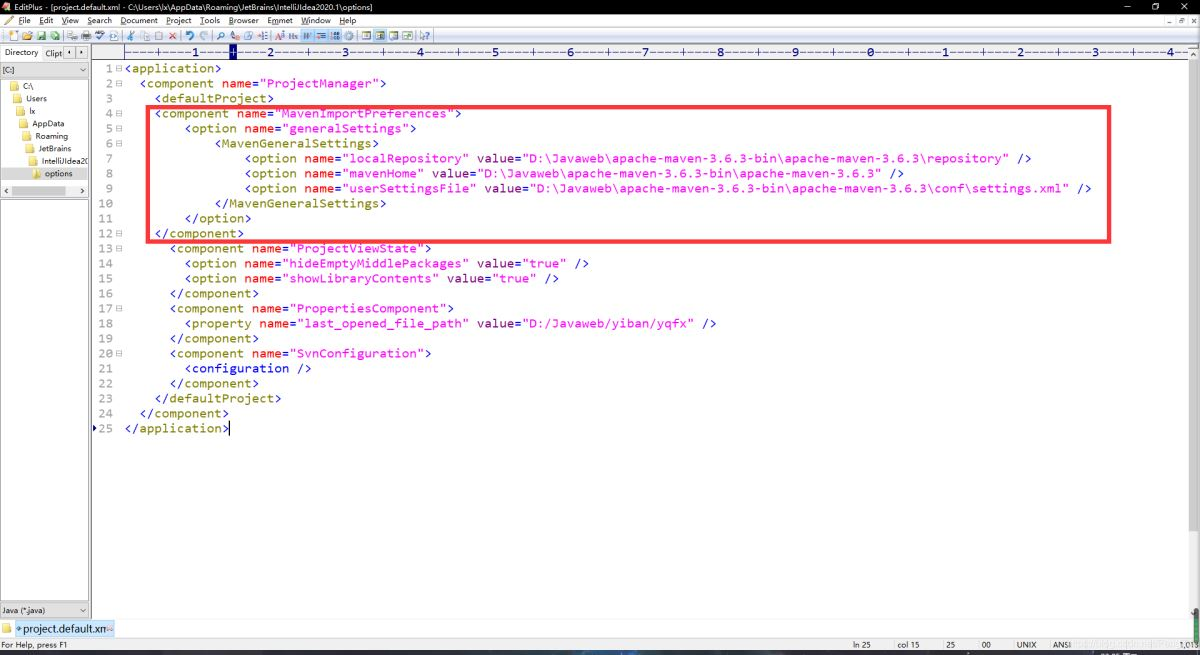Click the Hex Viewer icon
Viewport: 1200px width, 655px height.
coord(293,36)
